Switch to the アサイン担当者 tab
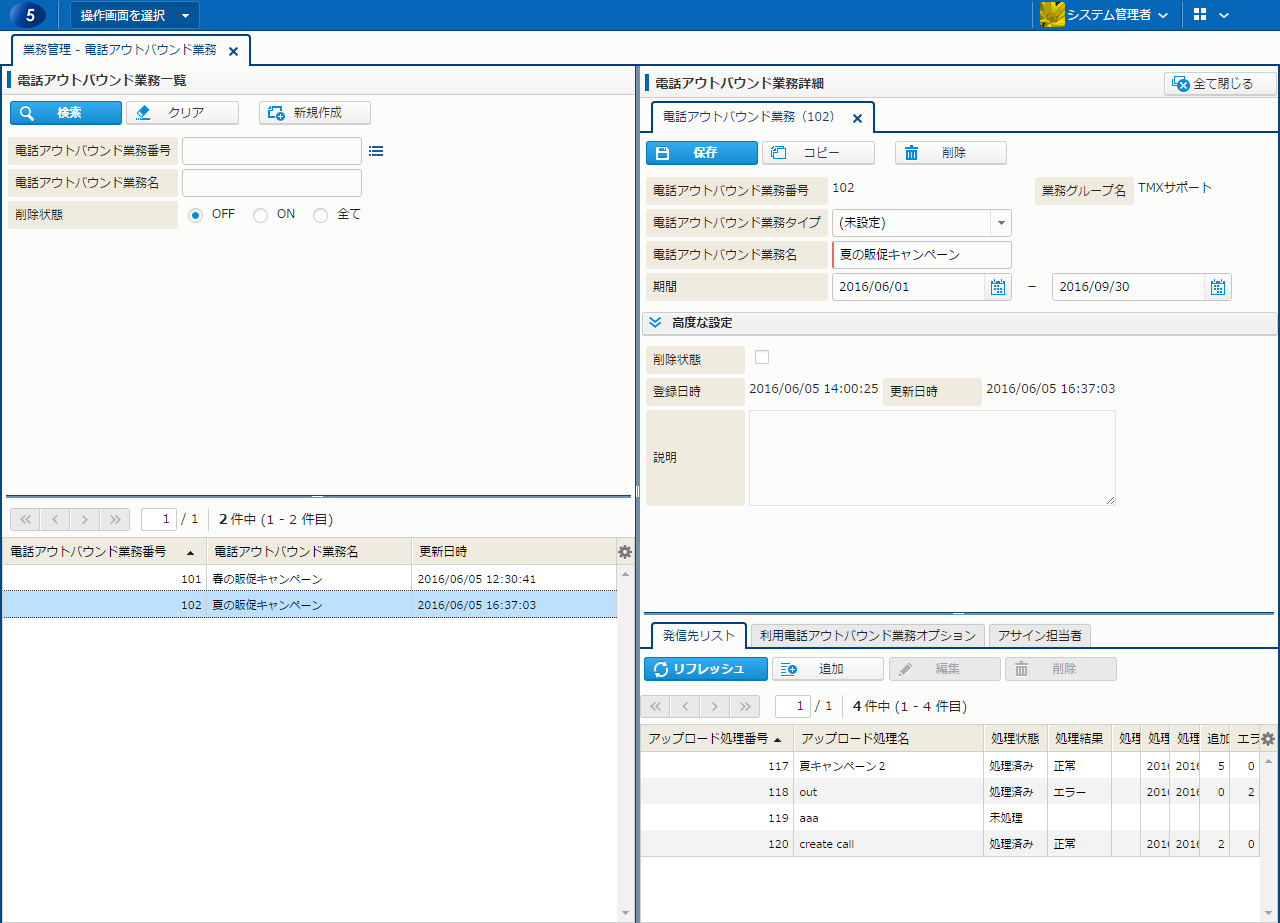Viewport: 1280px width, 923px height. click(1040, 635)
